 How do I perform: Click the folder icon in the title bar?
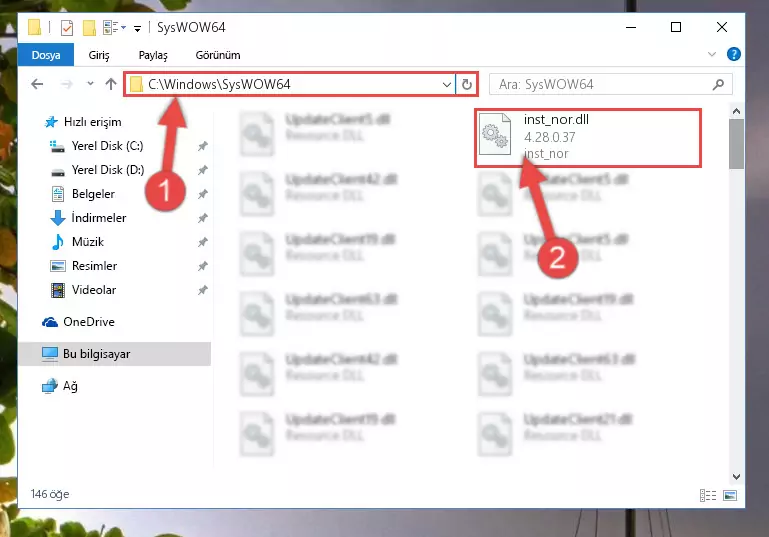pyautogui.click(x=34, y=27)
